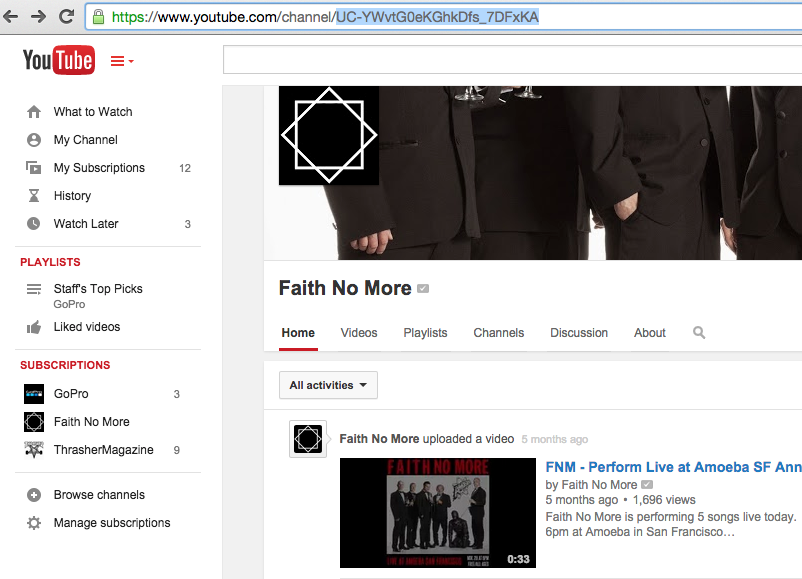Click the '1,696 views' text
The image size is (802, 579).
[664, 500]
